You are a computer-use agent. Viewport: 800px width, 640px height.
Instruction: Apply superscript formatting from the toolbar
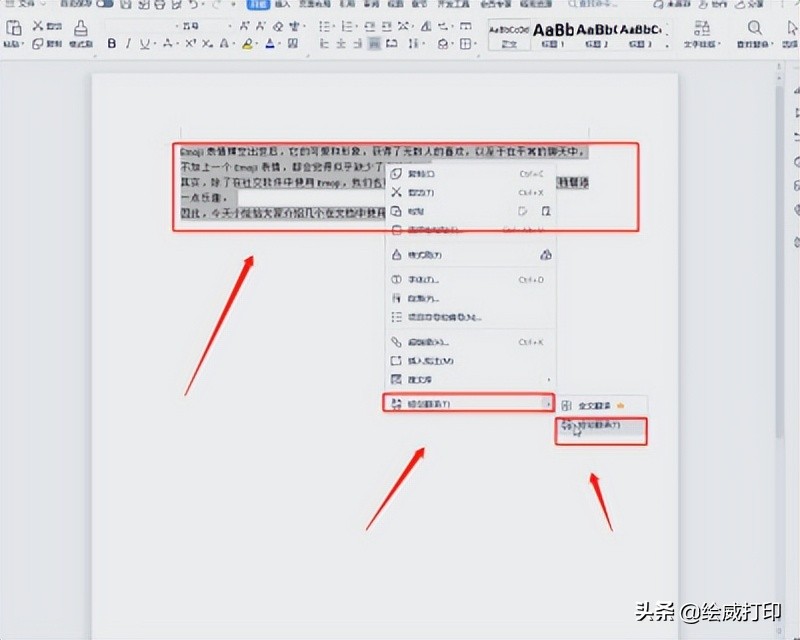189,42
